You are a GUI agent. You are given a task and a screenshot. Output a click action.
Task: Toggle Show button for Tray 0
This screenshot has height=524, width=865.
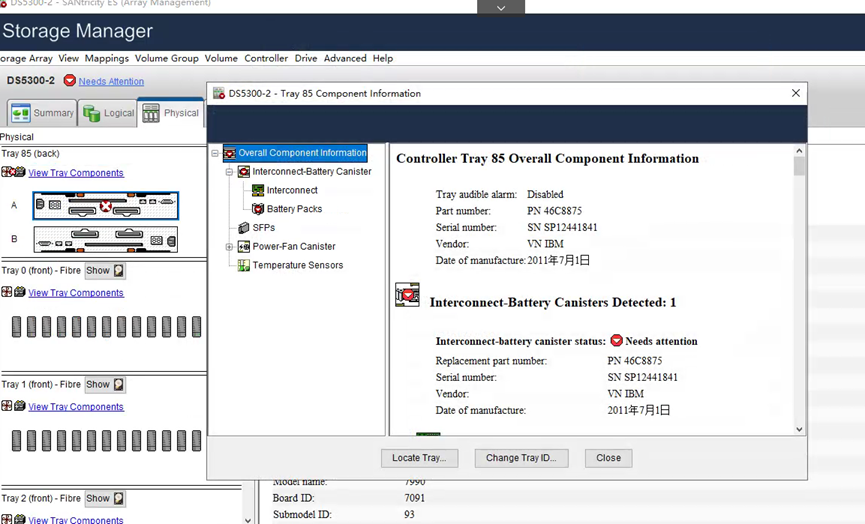105,271
